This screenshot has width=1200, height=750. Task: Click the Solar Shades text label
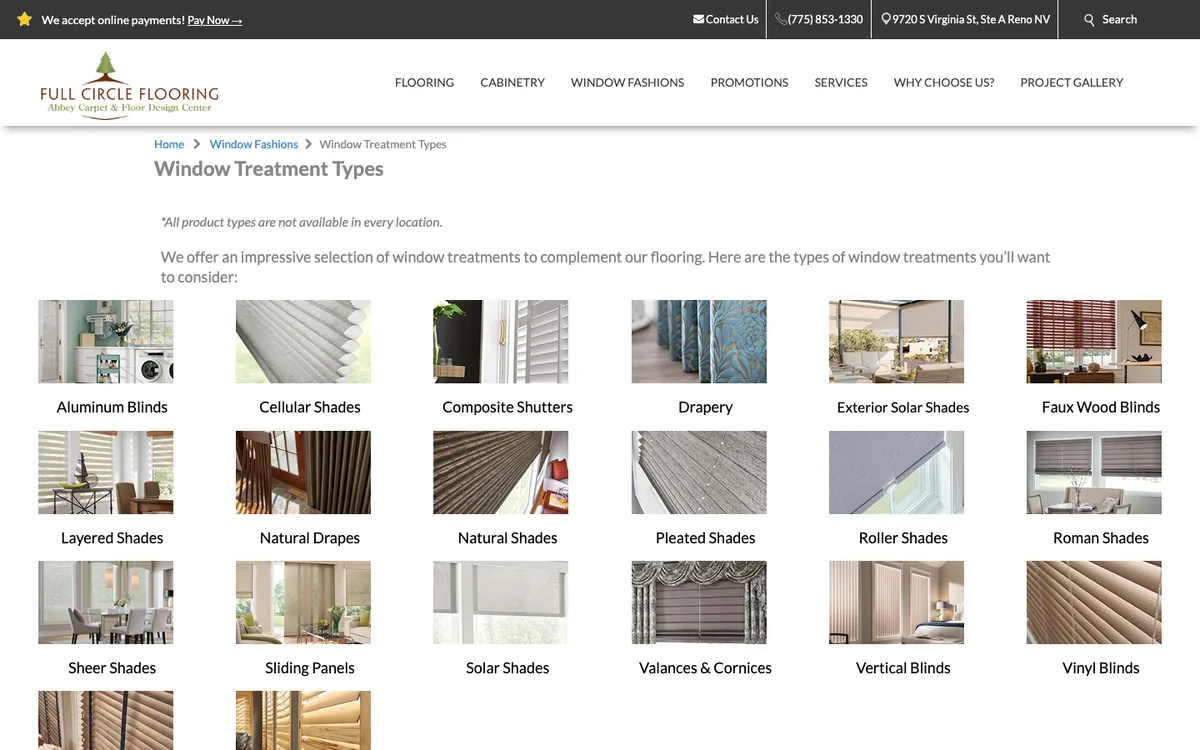(508, 668)
